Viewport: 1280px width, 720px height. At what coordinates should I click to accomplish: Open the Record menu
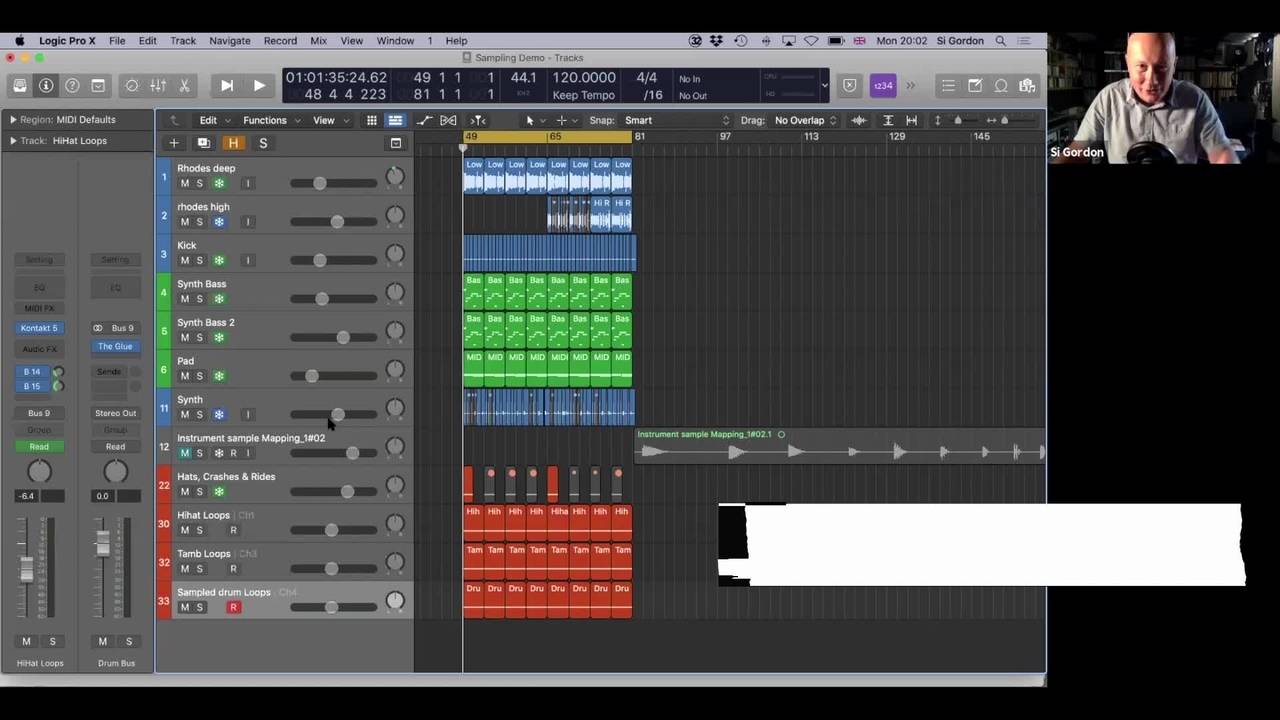[280, 41]
